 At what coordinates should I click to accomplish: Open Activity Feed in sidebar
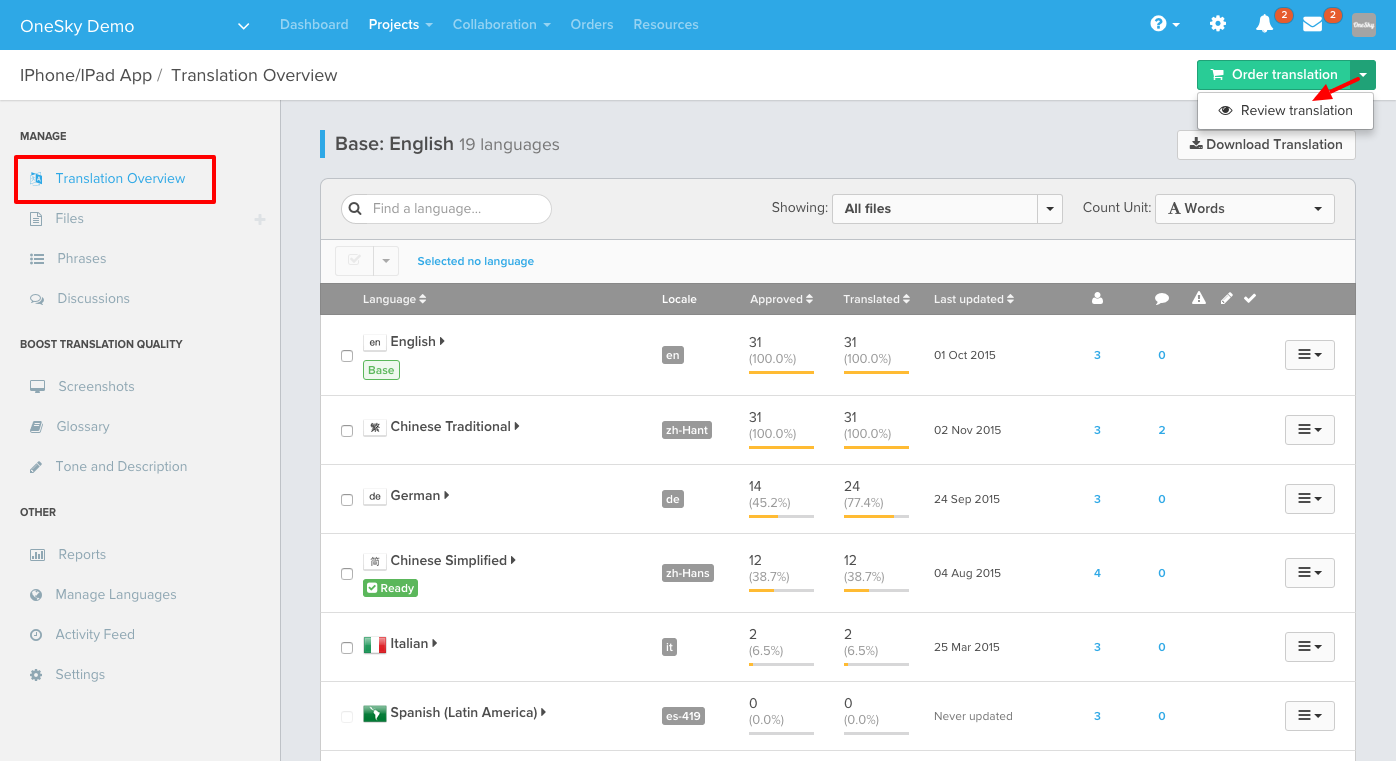click(x=95, y=635)
